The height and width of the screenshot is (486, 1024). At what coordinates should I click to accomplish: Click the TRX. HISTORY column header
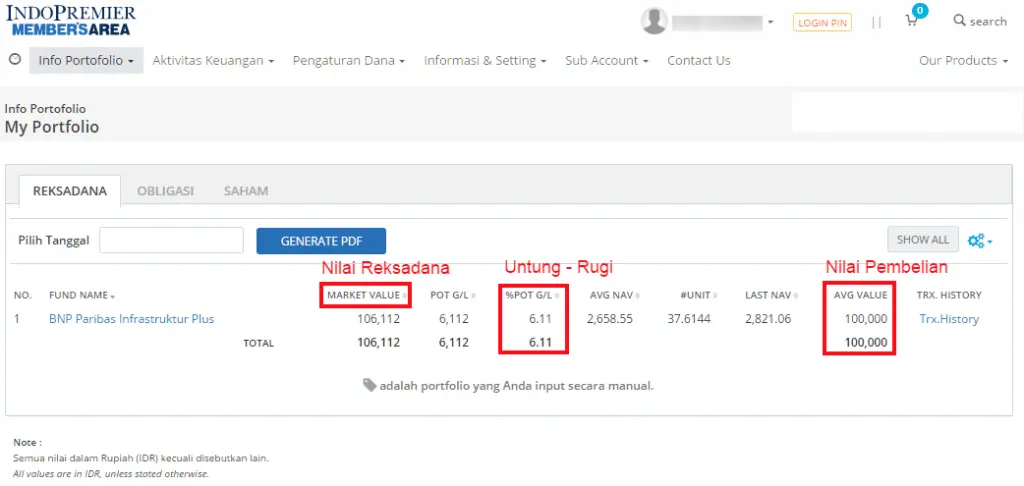coord(949,295)
